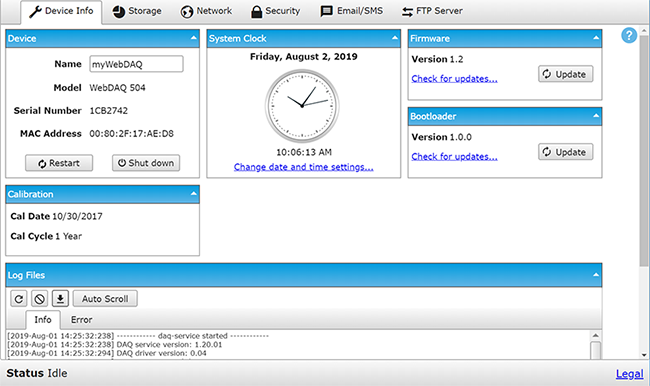Open the FTP Server tab
This screenshot has height=386, width=650.
coord(432,11)
